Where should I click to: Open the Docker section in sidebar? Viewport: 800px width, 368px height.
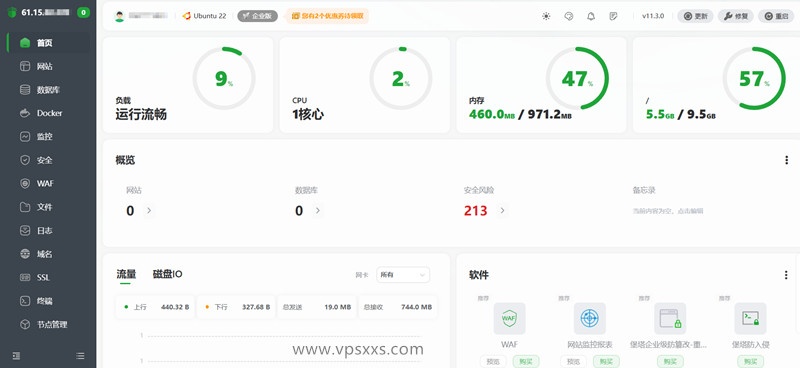coord(49,113)
